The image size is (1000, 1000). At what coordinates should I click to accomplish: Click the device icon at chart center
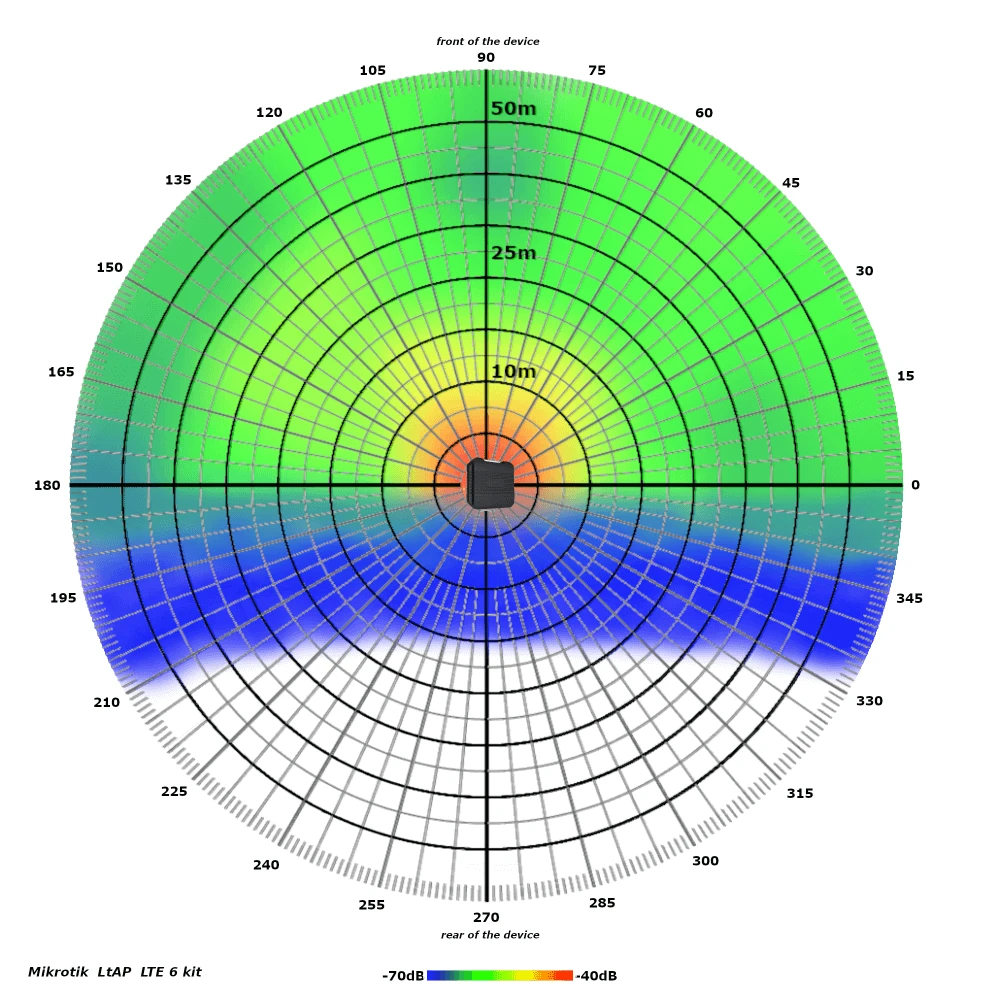pos(489,484)
